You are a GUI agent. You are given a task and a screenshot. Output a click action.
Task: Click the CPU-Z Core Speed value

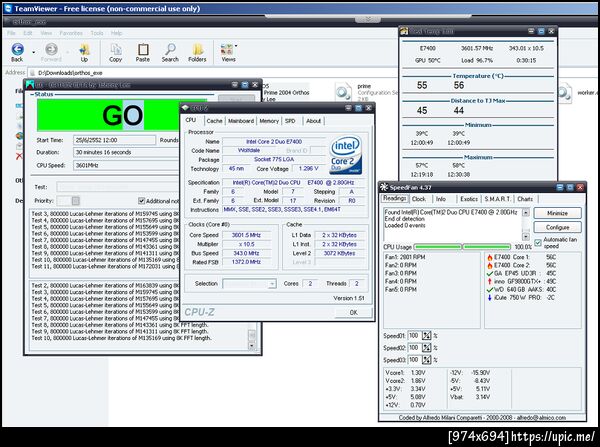(x=246, y=235)
